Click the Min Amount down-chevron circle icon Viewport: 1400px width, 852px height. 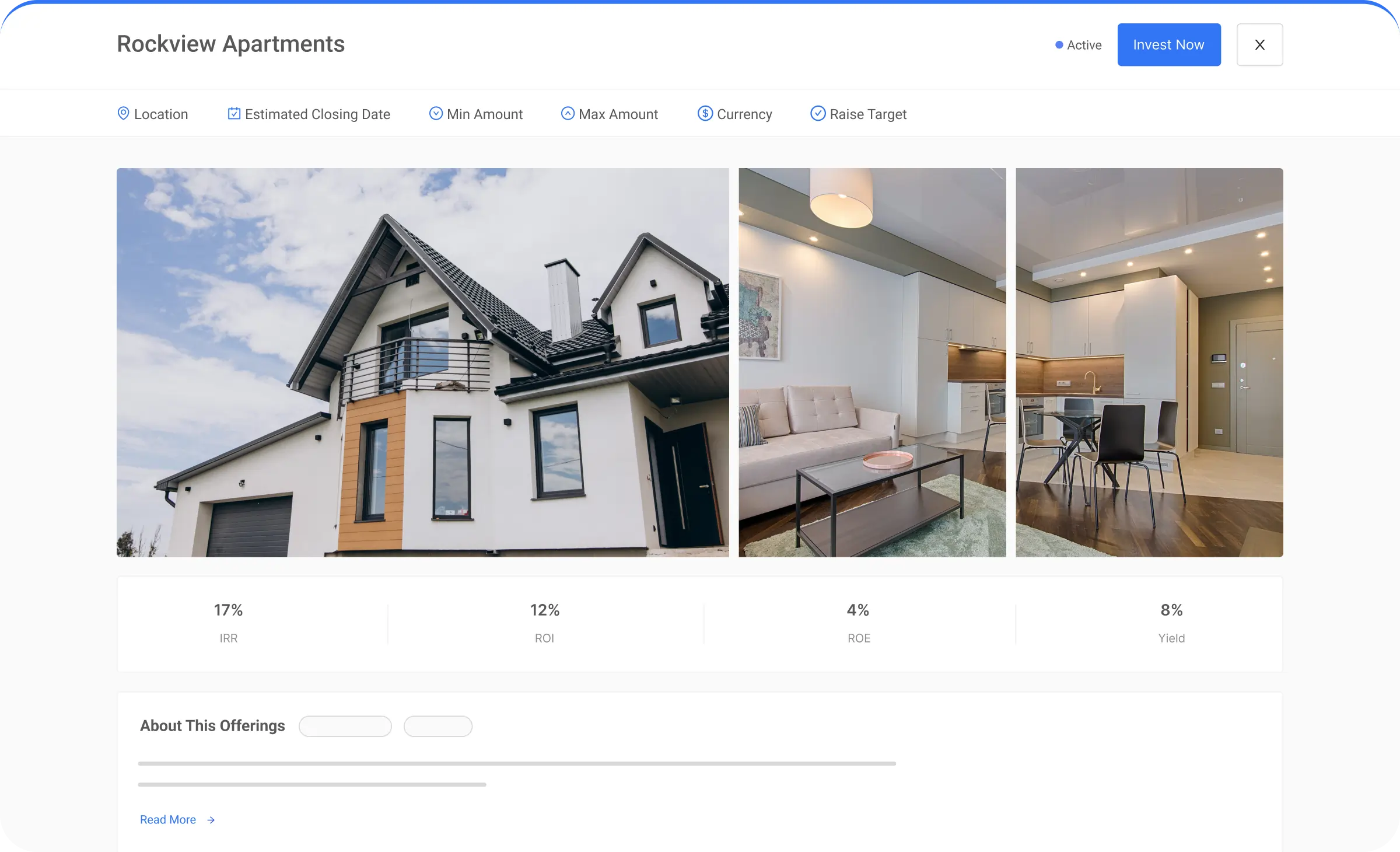[436, 113]
